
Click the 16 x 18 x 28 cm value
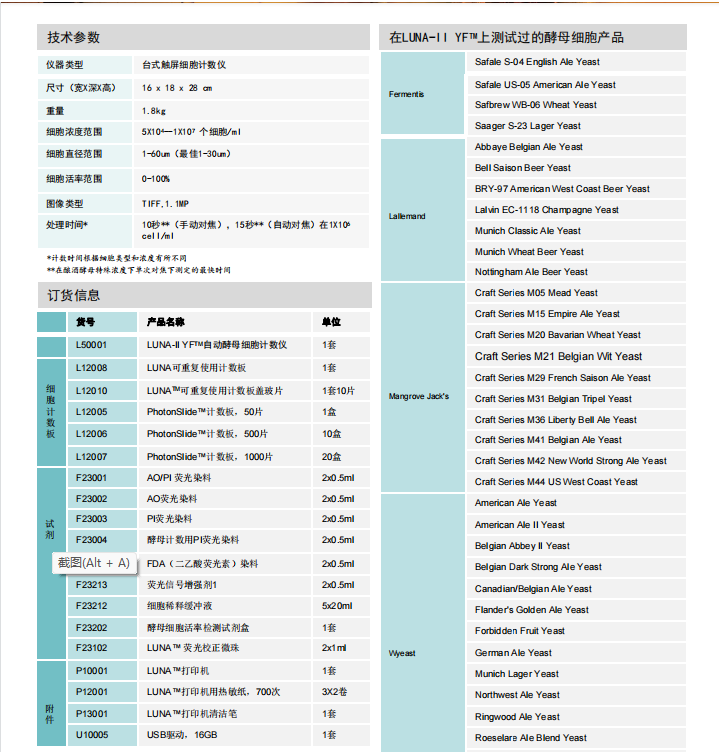(x=177, y=88)
